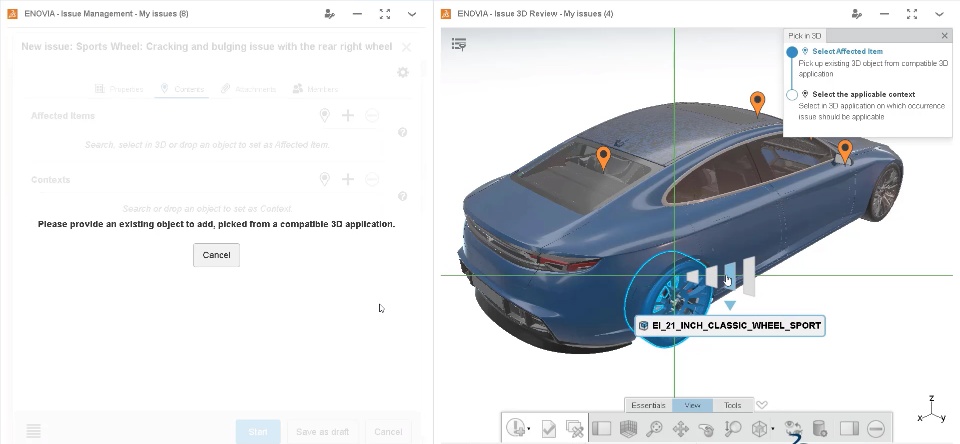This screenshot has height=444, width=960.
Task: Maximize the Issue Management widget with the fullscreen icon
Action: 385,14
